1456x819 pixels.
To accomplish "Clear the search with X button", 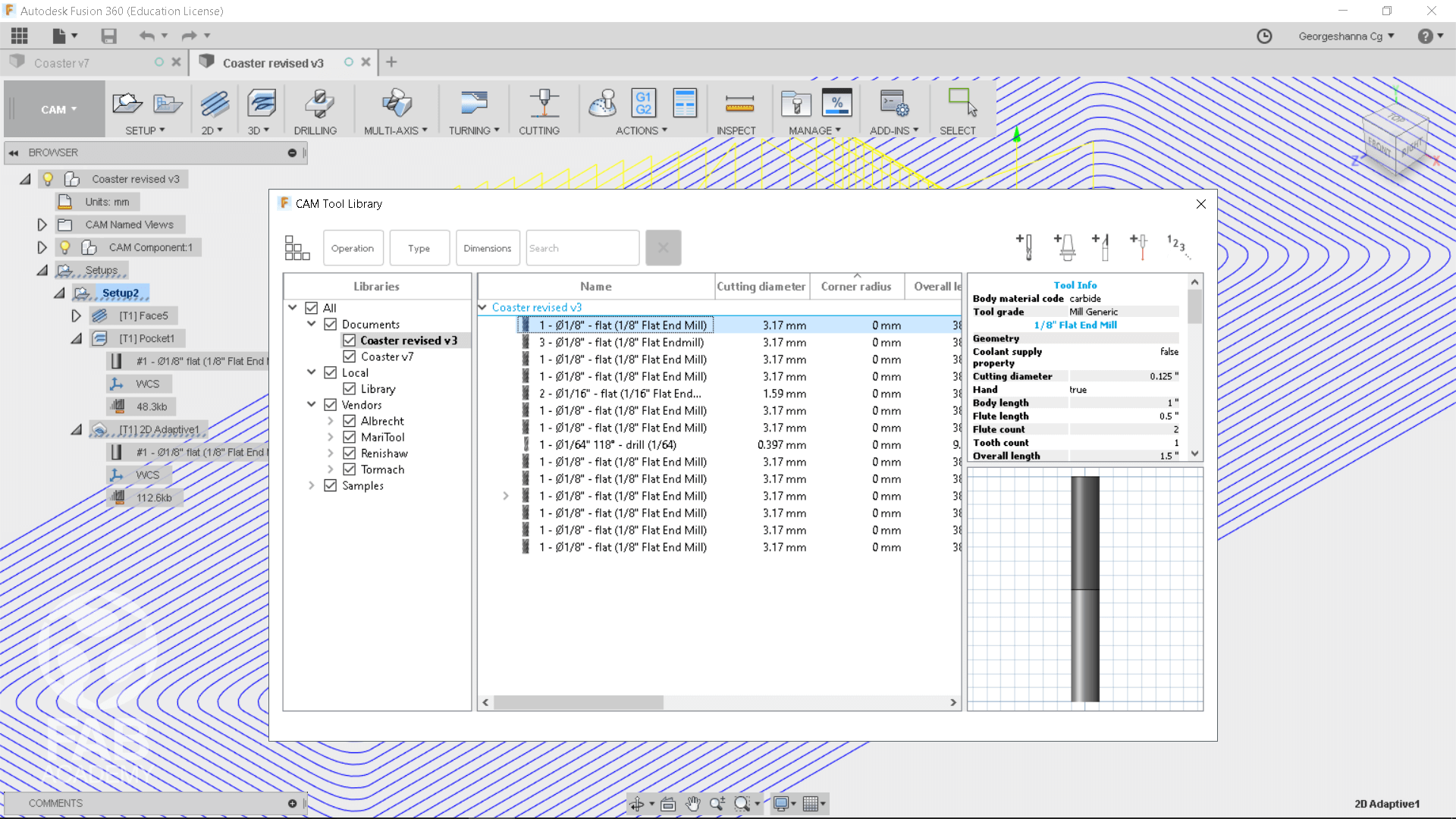I will [664, 248].
